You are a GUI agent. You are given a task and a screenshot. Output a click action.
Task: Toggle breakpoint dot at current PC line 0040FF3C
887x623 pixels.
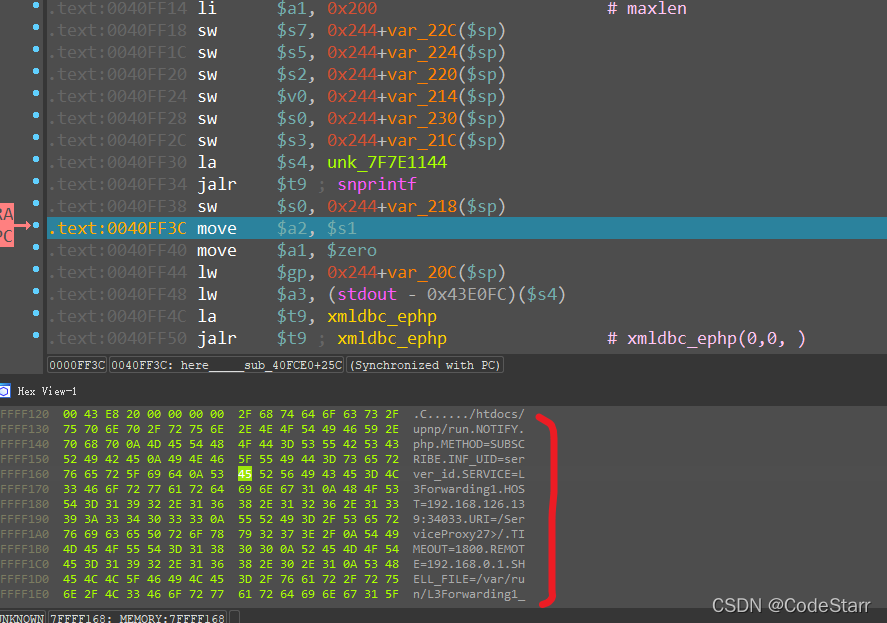[36, 225]
